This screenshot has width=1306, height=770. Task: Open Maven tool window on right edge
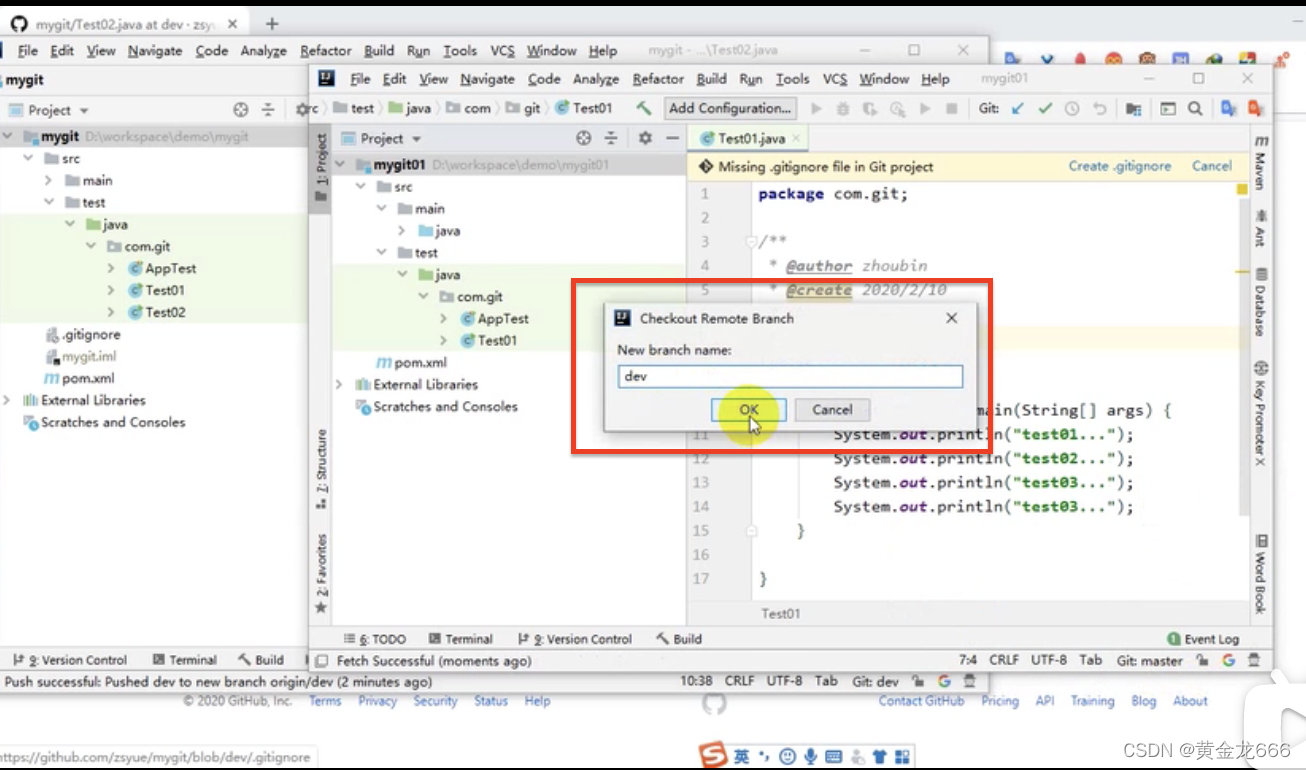point(1261,164)
